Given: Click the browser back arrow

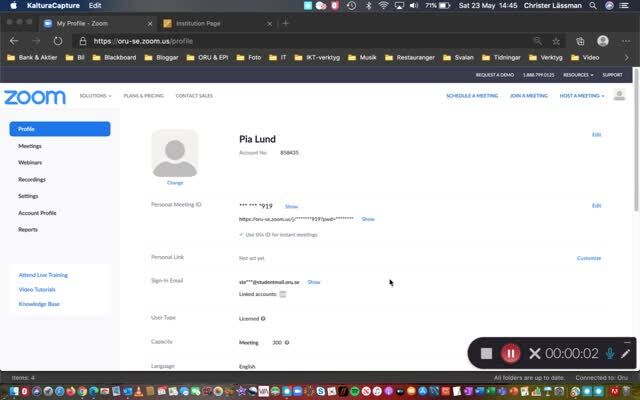Looking at the screenshot, I should click(14, 41).
